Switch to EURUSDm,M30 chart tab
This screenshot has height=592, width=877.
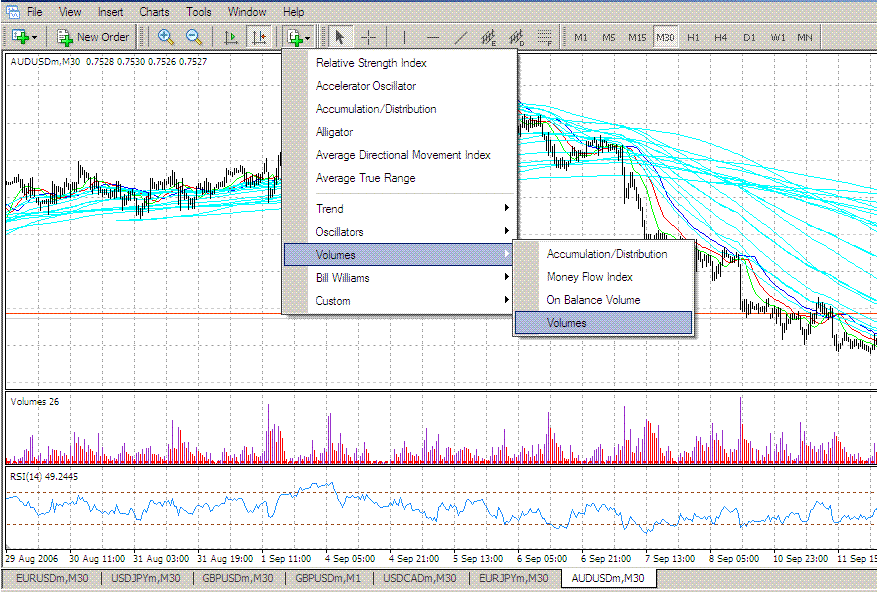click(52, 578)
